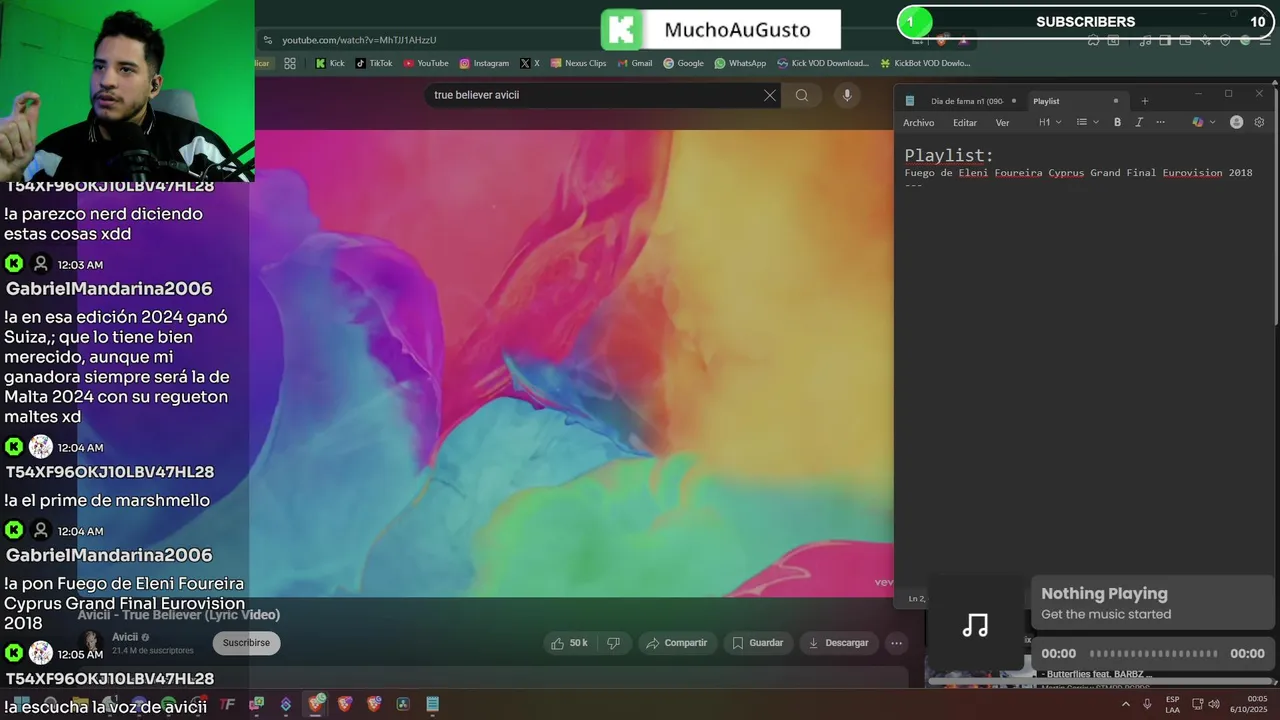Click the Copilot icon in Notepad
Screen dimensions: 1280x720
point(1198,122)
